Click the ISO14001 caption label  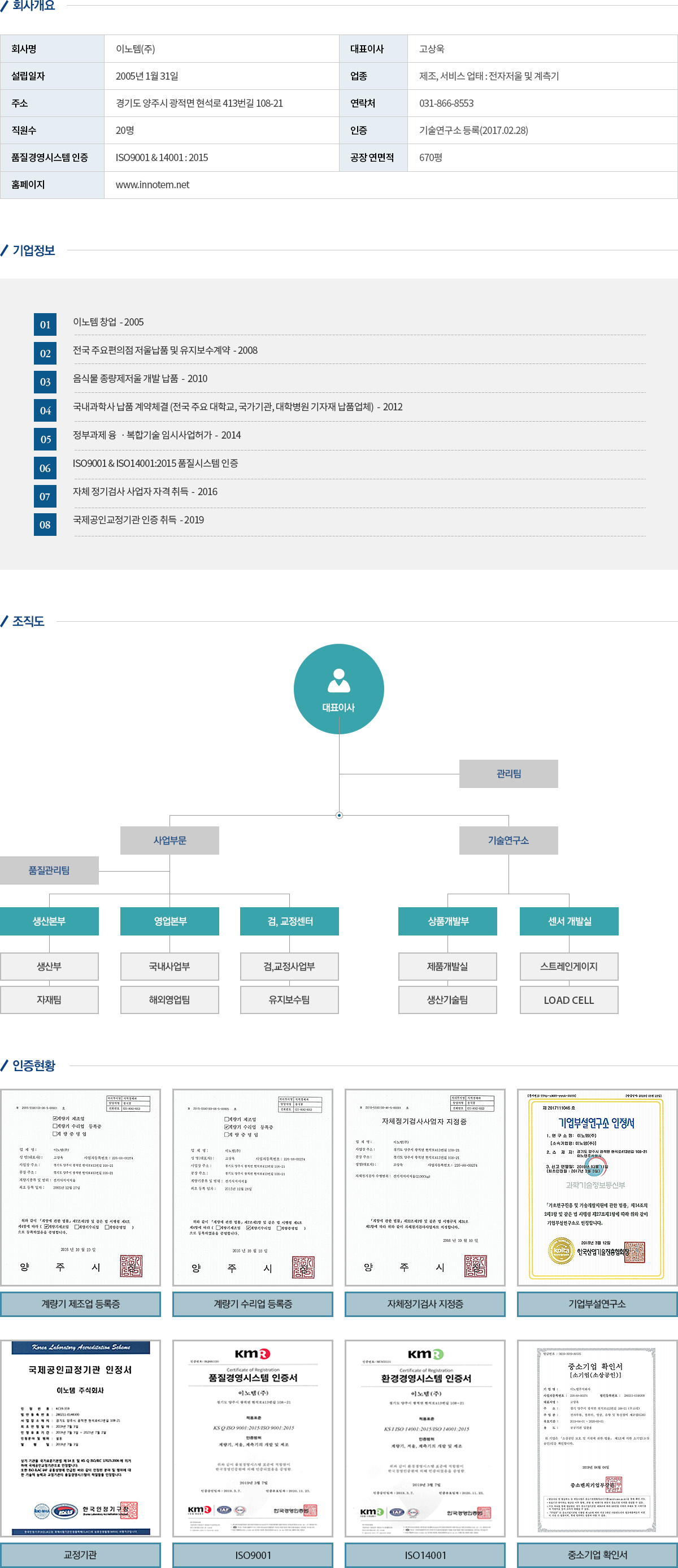click(x=425, y=1554)
